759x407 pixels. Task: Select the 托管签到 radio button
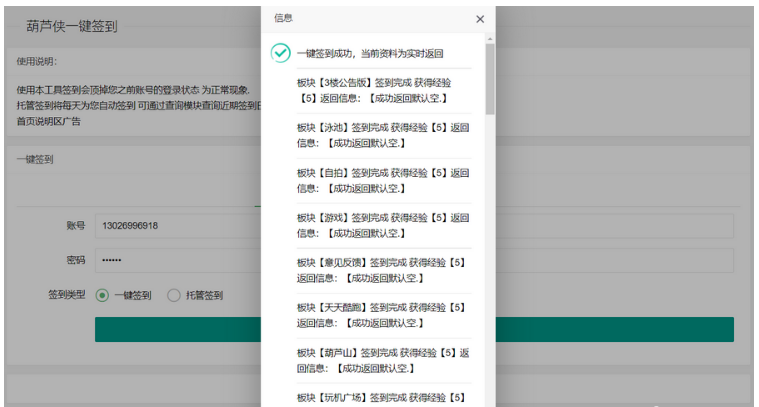click(x=174, y=295)
